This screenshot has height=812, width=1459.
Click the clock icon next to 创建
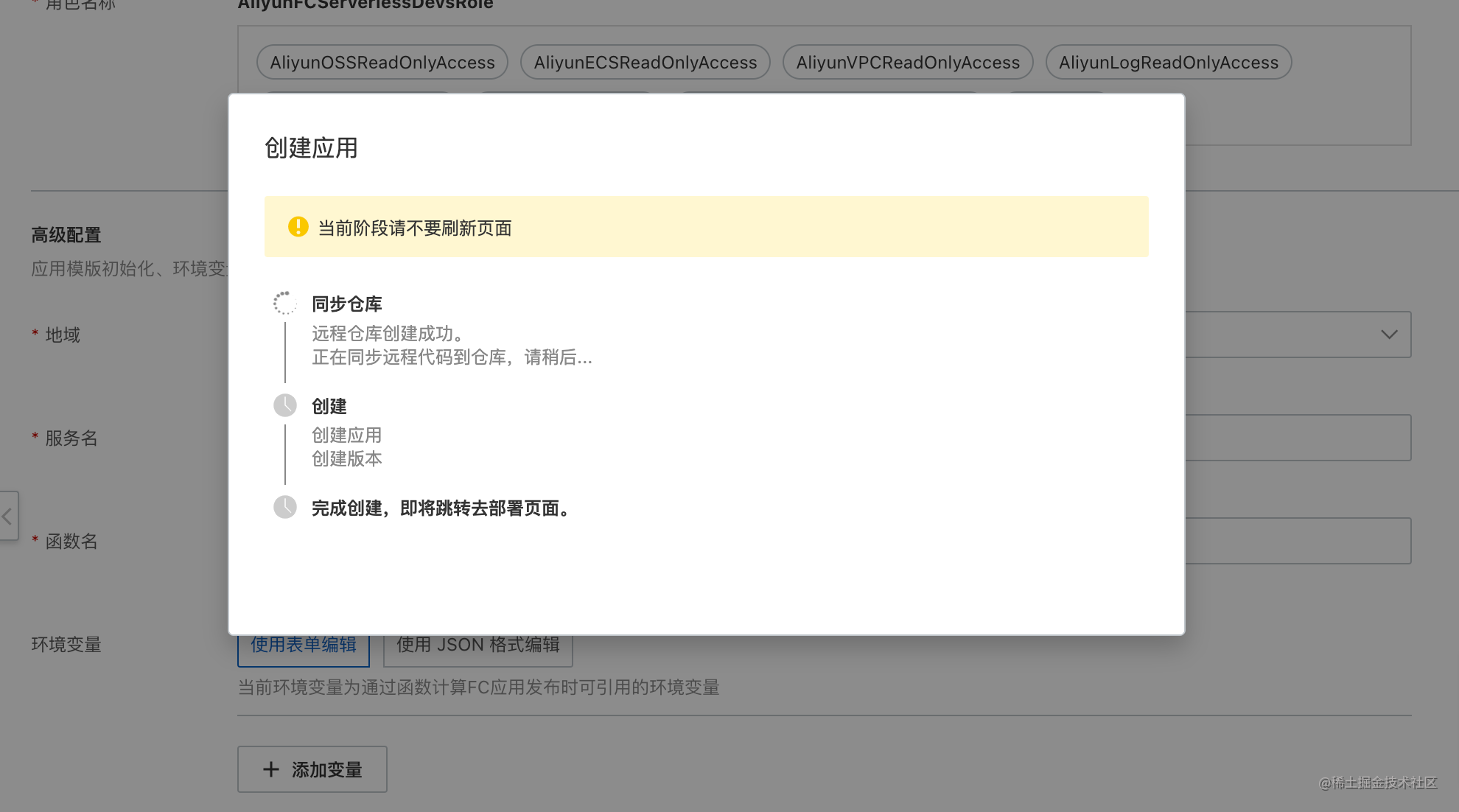point(284,405)
